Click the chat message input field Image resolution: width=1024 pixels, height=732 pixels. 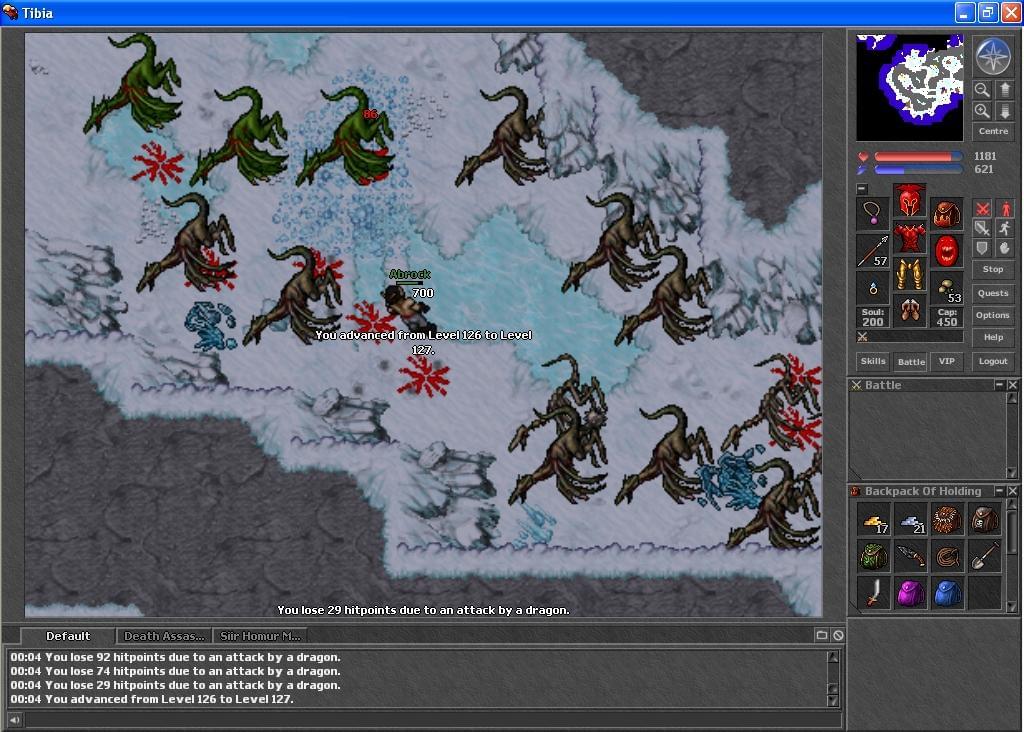tap(432, 720)
